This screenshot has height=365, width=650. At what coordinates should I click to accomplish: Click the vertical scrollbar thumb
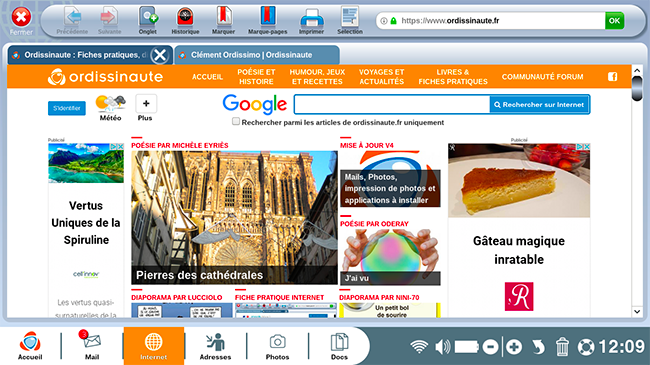pyautogui.click(x=637, y=89)
